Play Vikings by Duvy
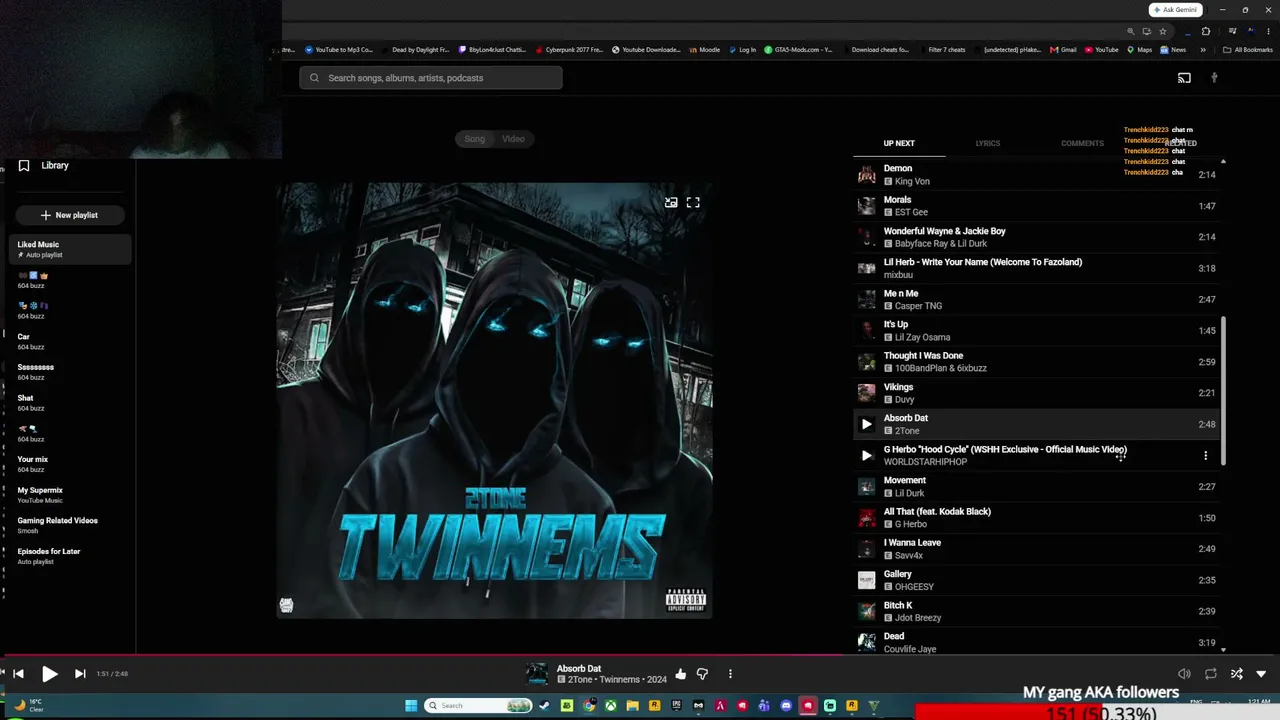The image size is (1280, 720). (1037, 393)
